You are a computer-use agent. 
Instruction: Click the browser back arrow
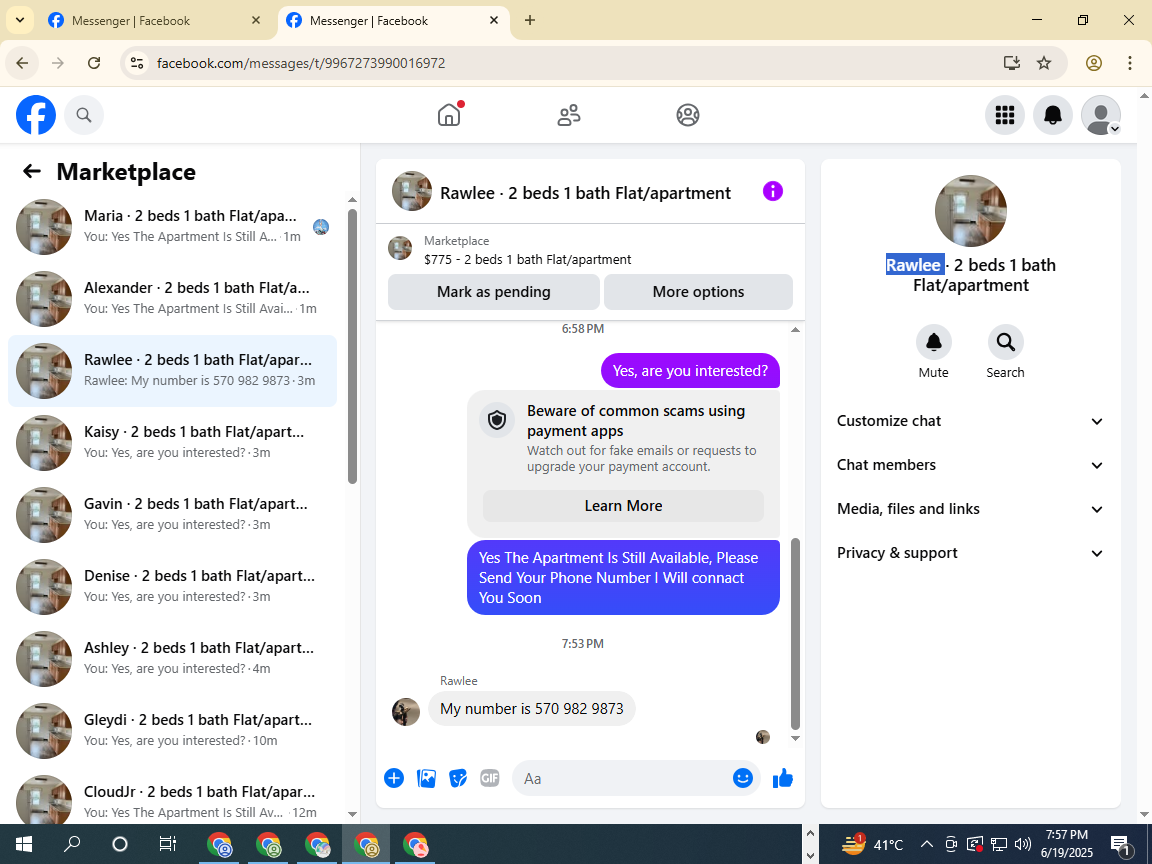22,63
